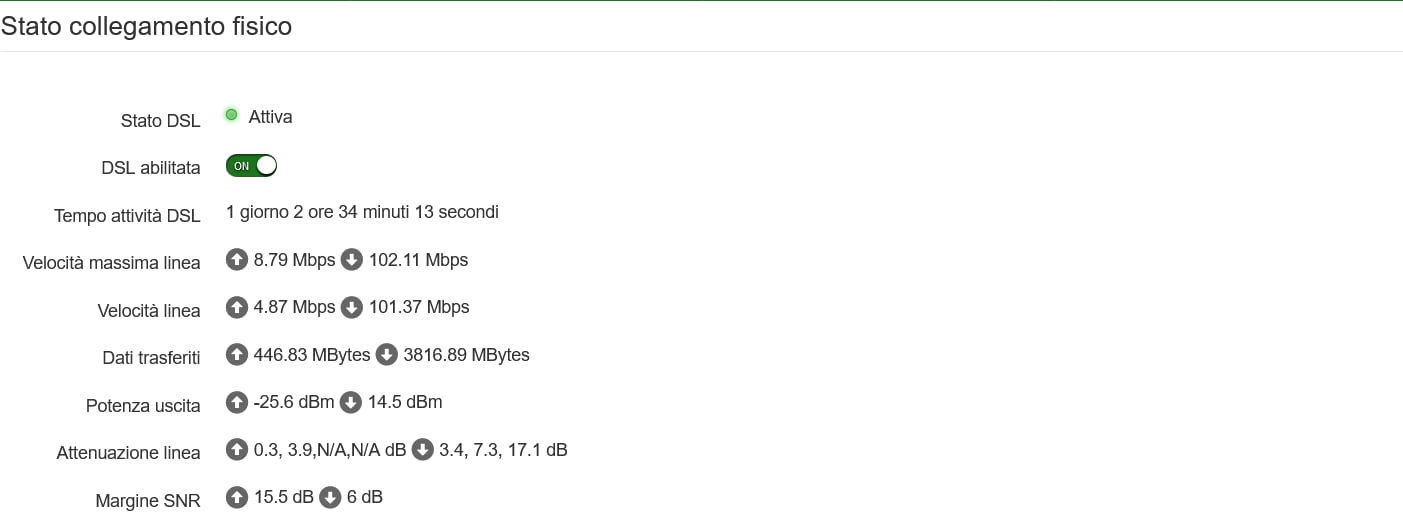Image resolution: width=1403 pixels, height=528 pixels.
Task: Click upload arrow icon beside 4.87 Mbps
Action: [x=237, y=307]
